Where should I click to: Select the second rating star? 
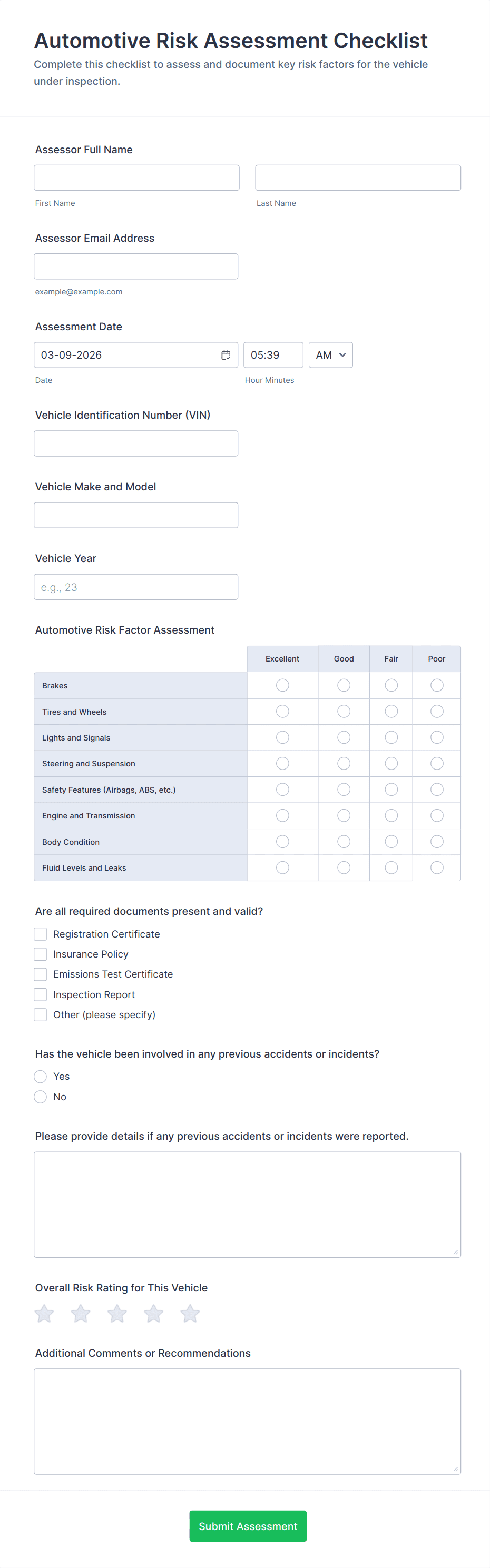(80, 1313)
